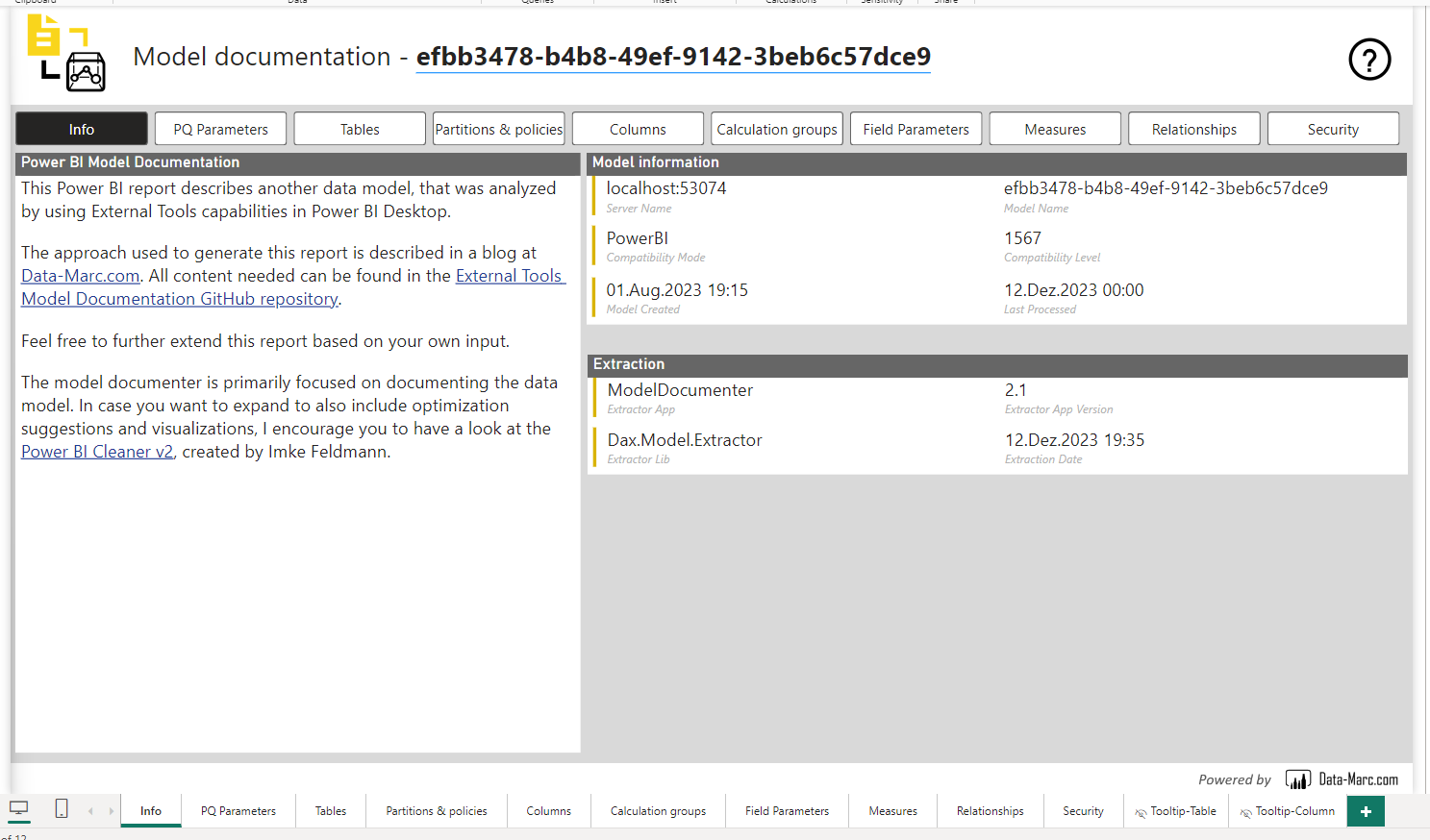Viewport: 1430px width, 840px height.
Task: Open External Tools Model Documentation GitHub link
Action: tap(180, 299)
